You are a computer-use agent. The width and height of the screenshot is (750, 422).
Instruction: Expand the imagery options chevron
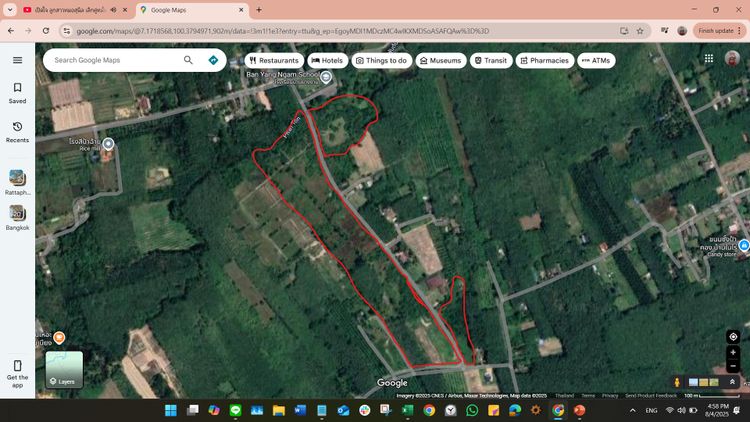coord(732,382)
